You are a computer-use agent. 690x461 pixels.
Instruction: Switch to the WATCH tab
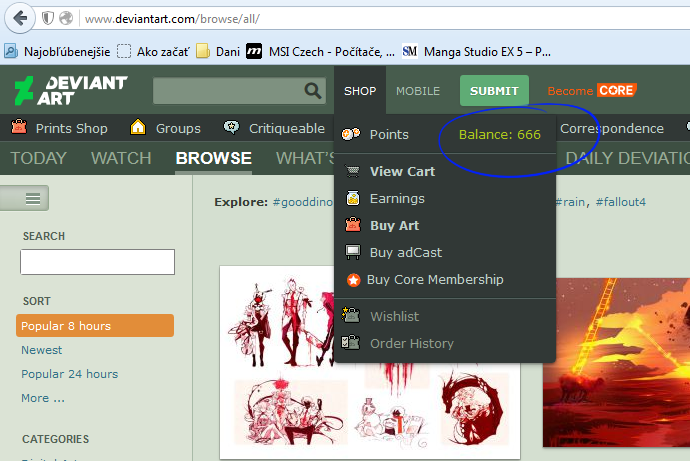pyautogui.click(x=121, y=158)
